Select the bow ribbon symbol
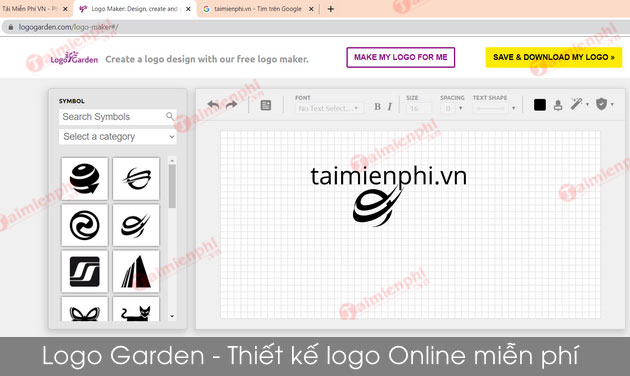Viewport: 630px width, 376px height. point(84,309)
